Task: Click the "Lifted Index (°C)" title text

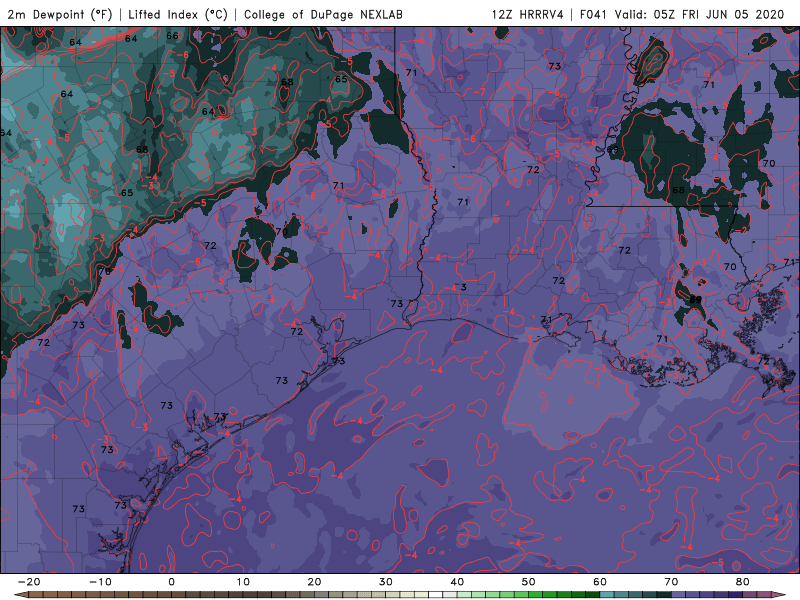Action: click(178, 14)
